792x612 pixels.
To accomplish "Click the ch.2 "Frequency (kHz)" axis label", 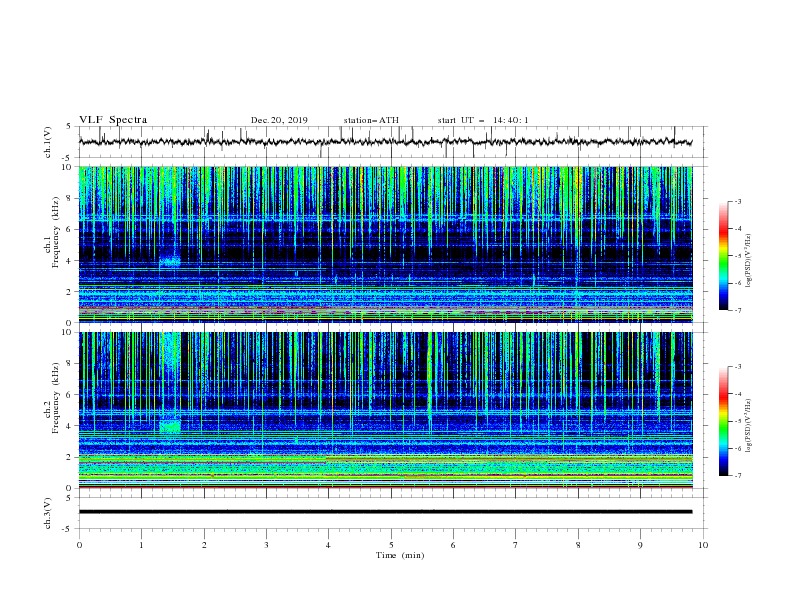I will point(55,398).
